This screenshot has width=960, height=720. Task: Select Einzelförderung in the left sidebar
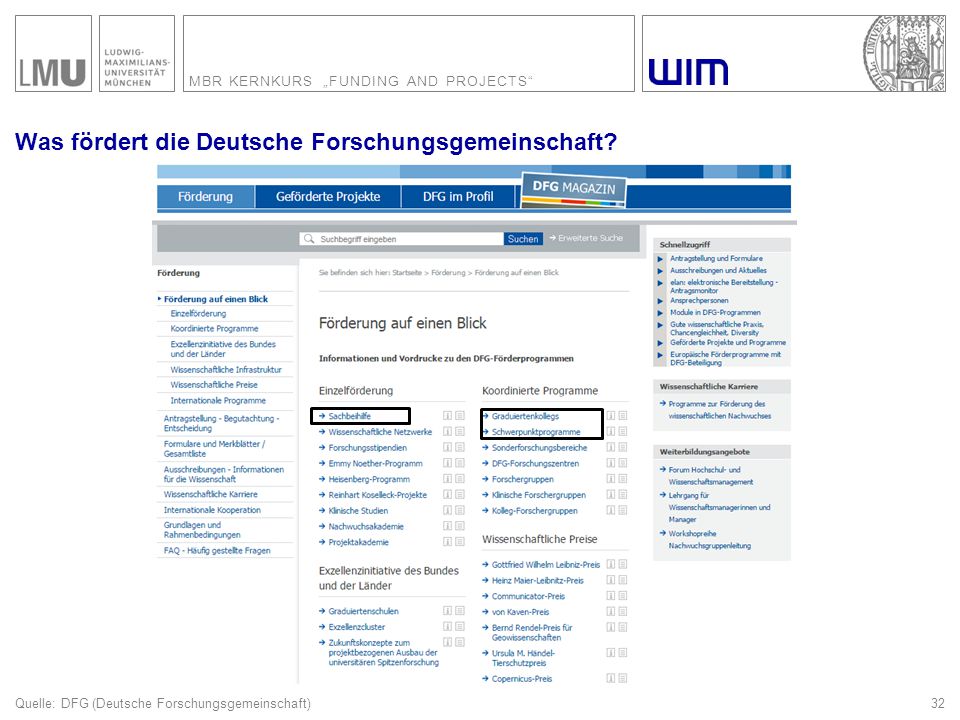(x=198, y=313)
